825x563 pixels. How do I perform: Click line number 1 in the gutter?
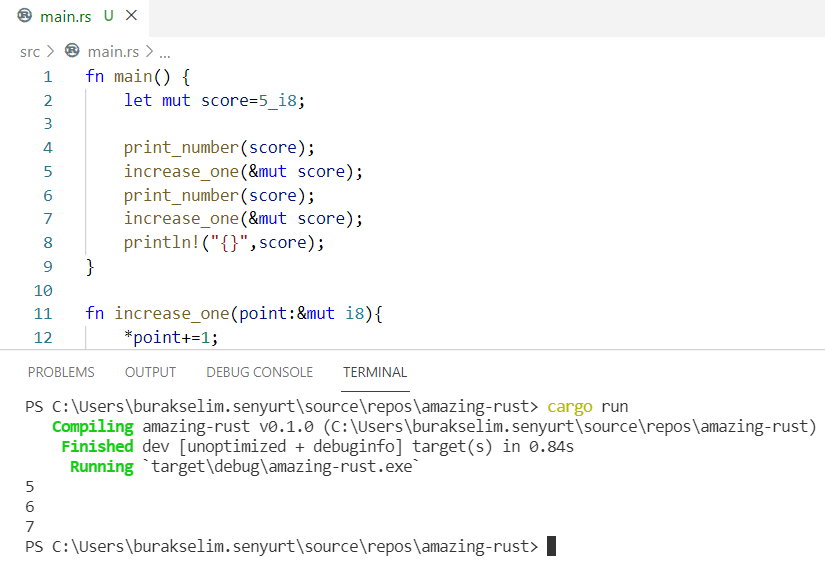pyautogui.click(x=47, y=77)
